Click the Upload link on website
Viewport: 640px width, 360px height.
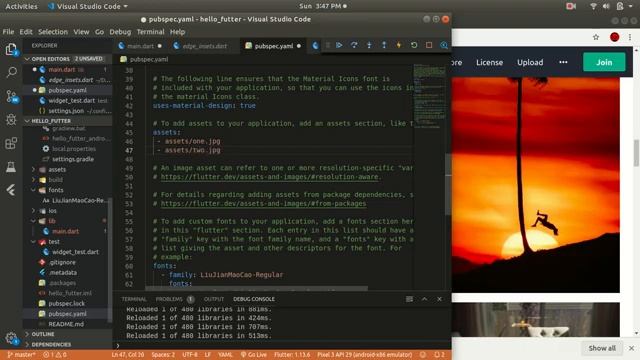[530, 62]
